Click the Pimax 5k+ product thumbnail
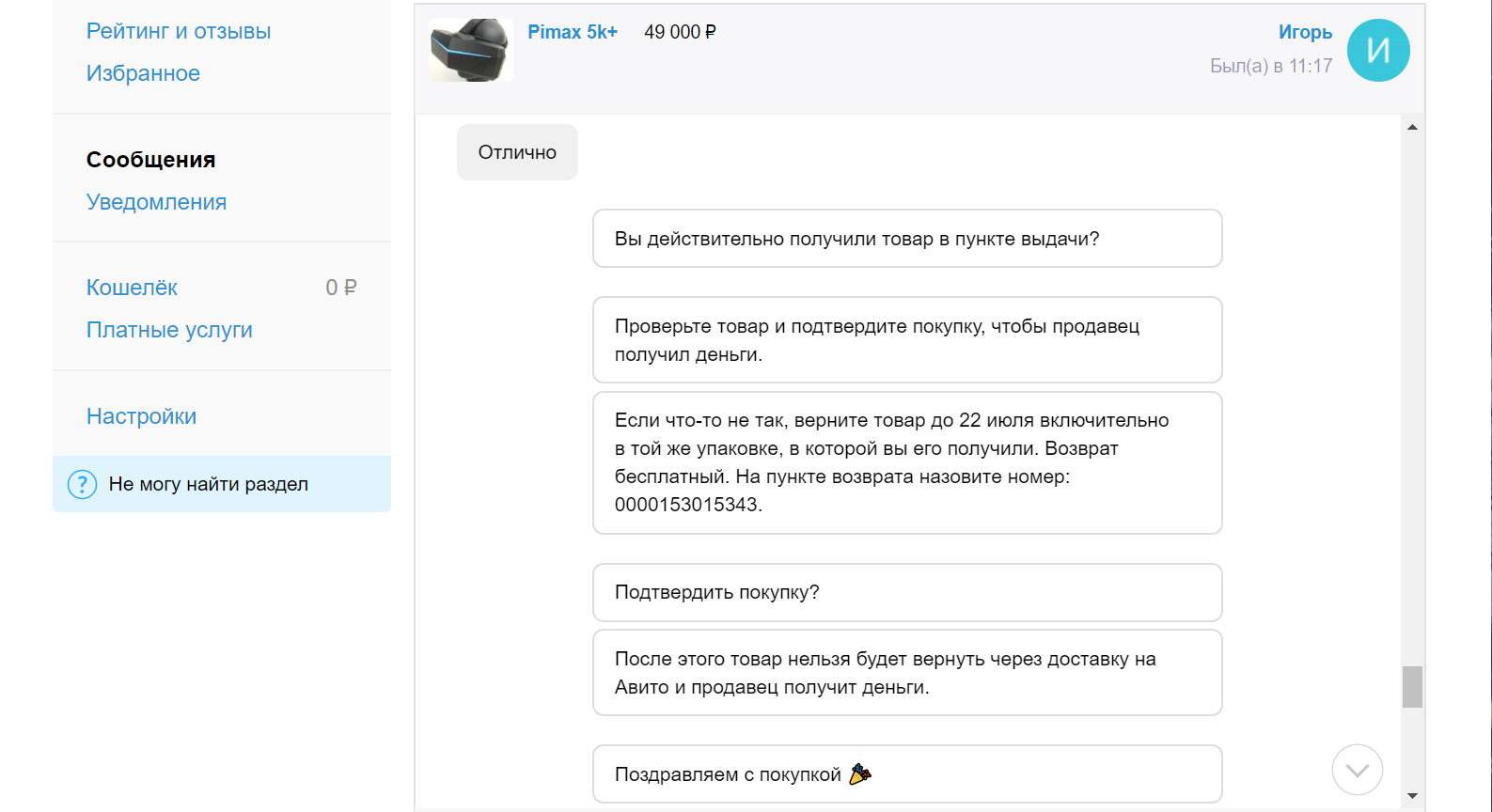 pyautogui.click(x=470, y=50)
